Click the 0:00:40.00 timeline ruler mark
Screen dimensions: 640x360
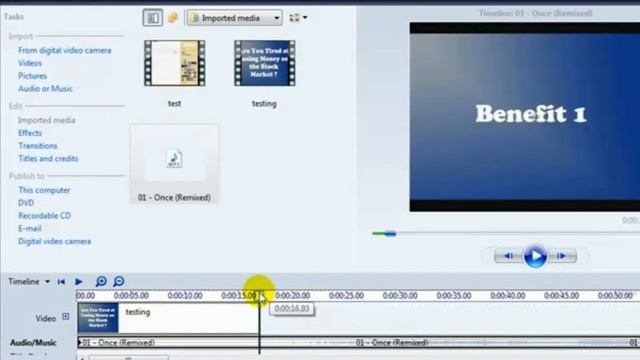[508, 296]
